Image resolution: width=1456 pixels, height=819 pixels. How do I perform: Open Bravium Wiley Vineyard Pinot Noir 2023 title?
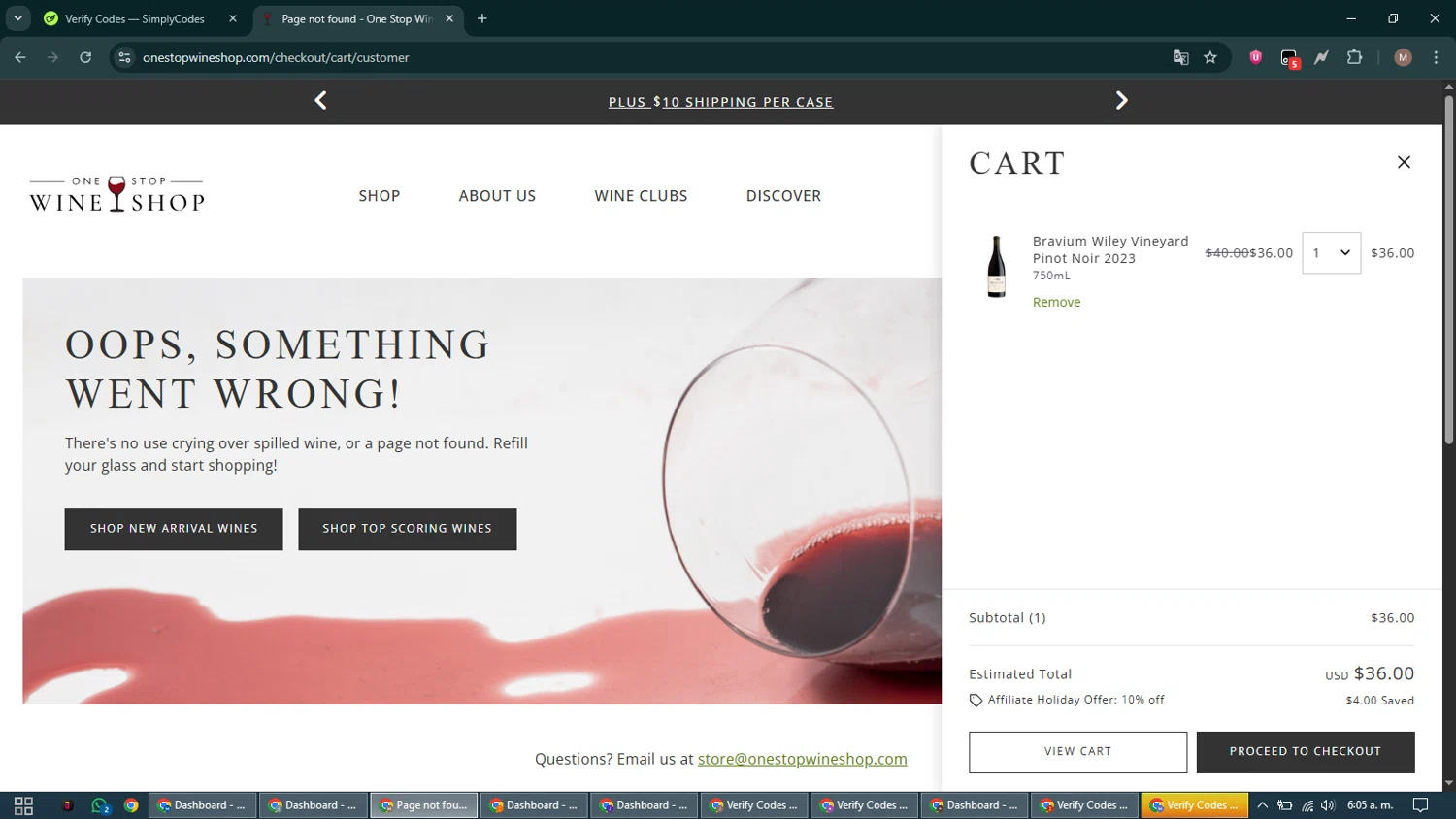click(1110, 249)
